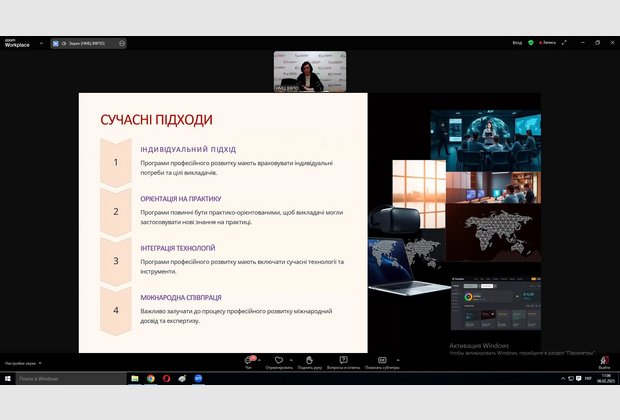Open the Q&A panel
This screenshot has height=420, width=620.
pyautogui.click(x=343, y=360)
